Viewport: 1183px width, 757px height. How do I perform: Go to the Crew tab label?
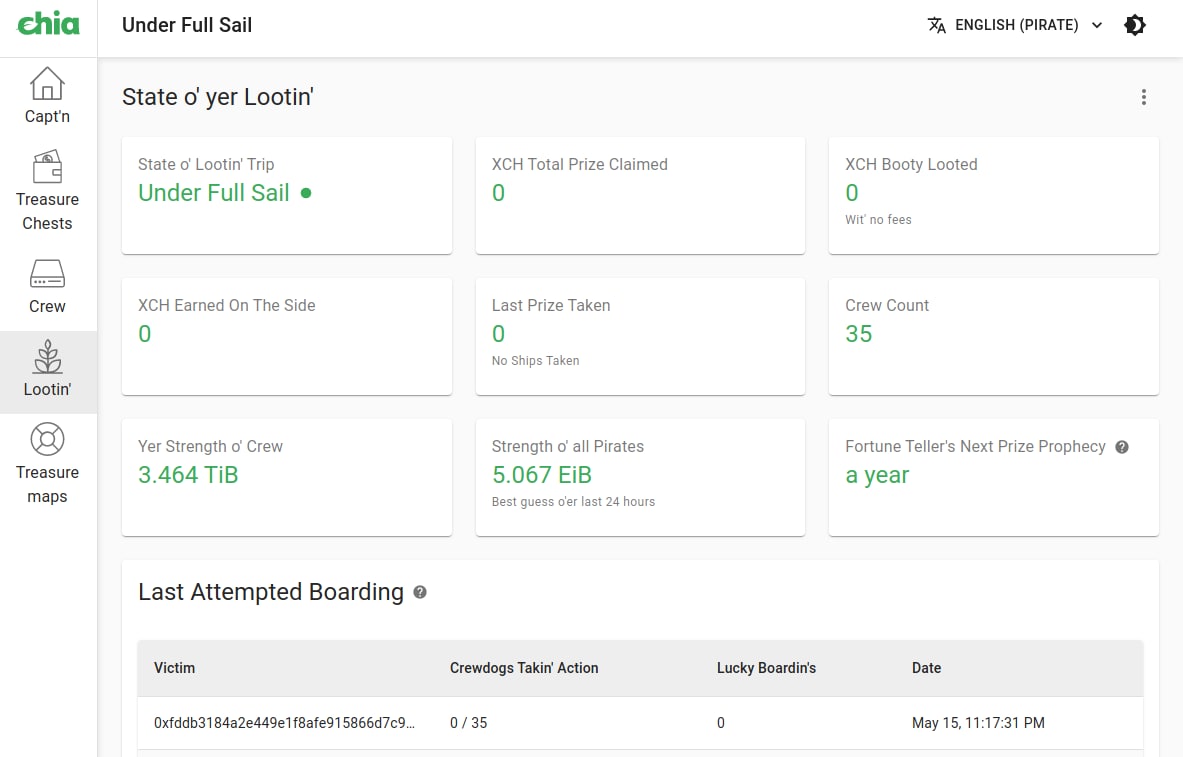point(48,306)
